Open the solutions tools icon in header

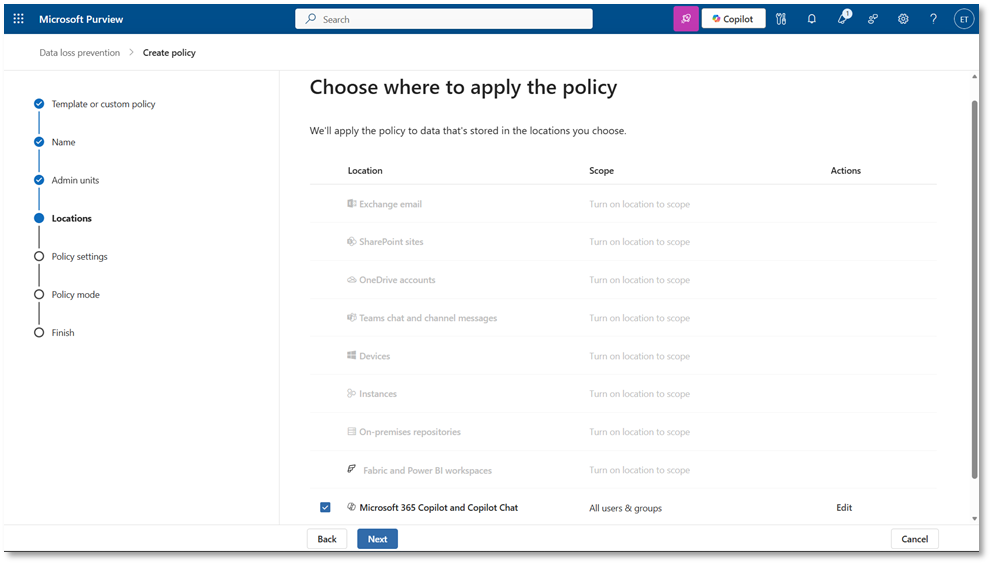tap(781, 19)
